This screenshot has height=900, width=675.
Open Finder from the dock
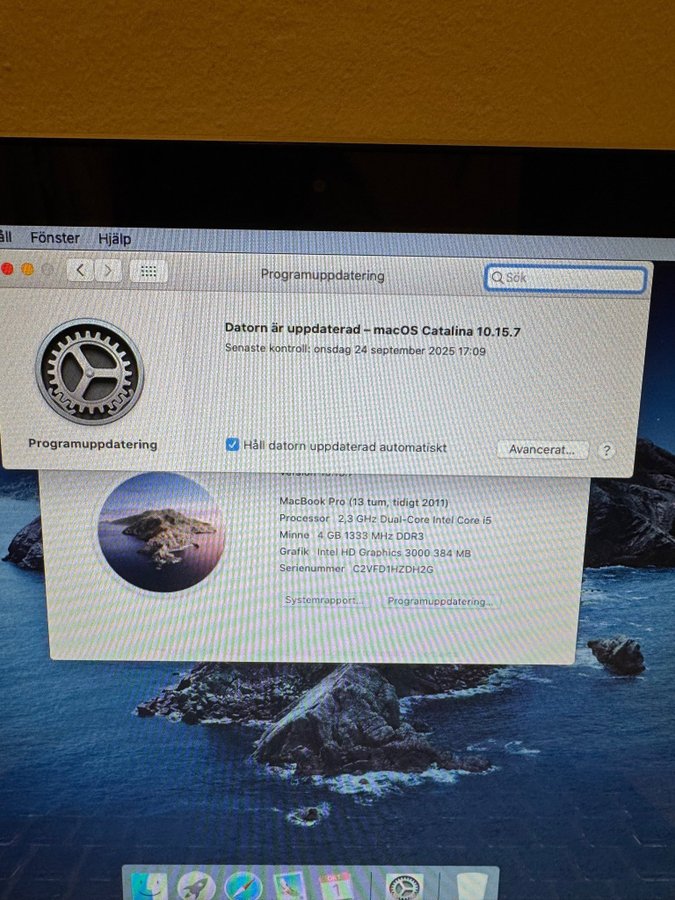tap(149, 887)
